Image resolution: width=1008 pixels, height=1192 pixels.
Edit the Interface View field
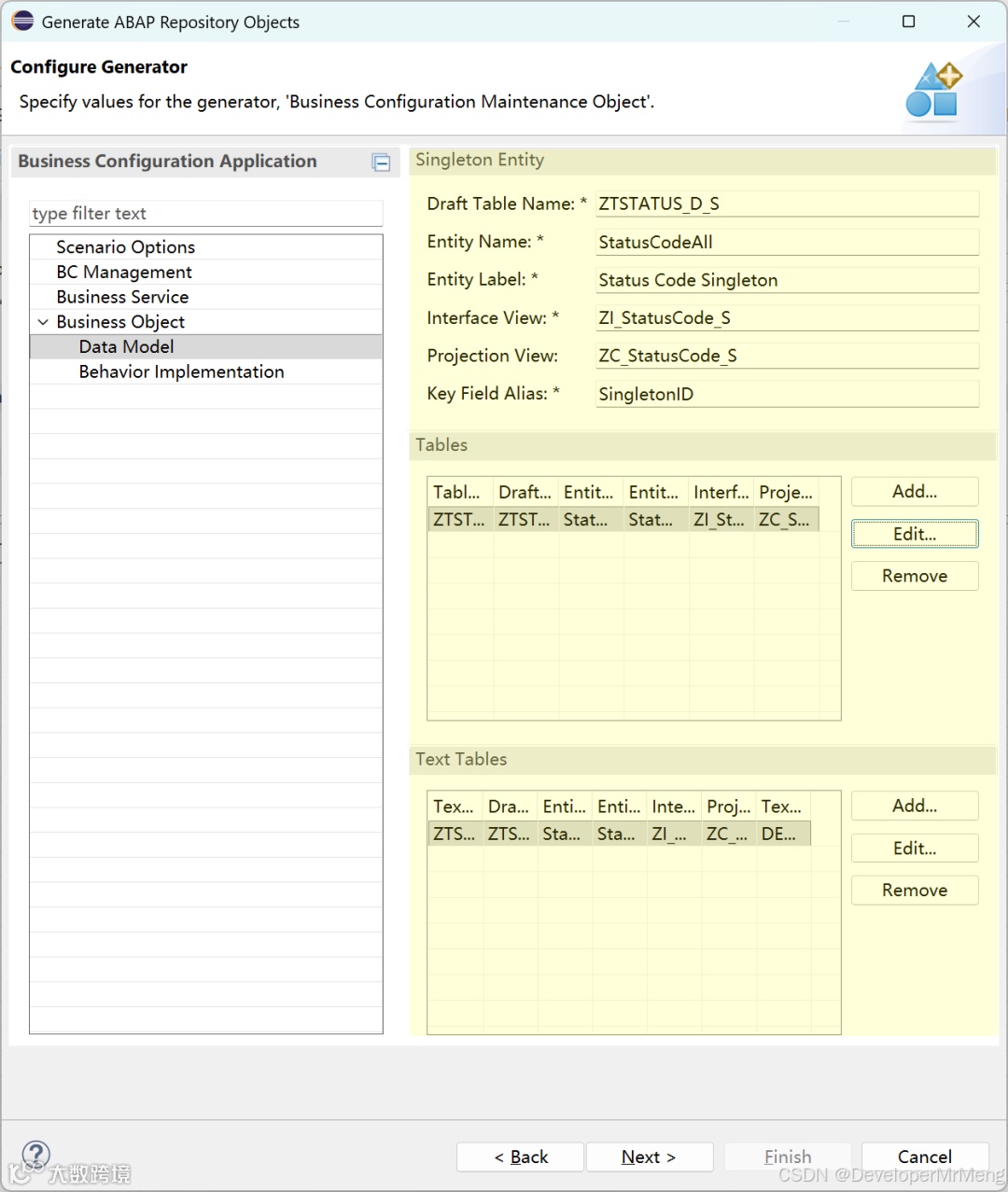(787, 318)
